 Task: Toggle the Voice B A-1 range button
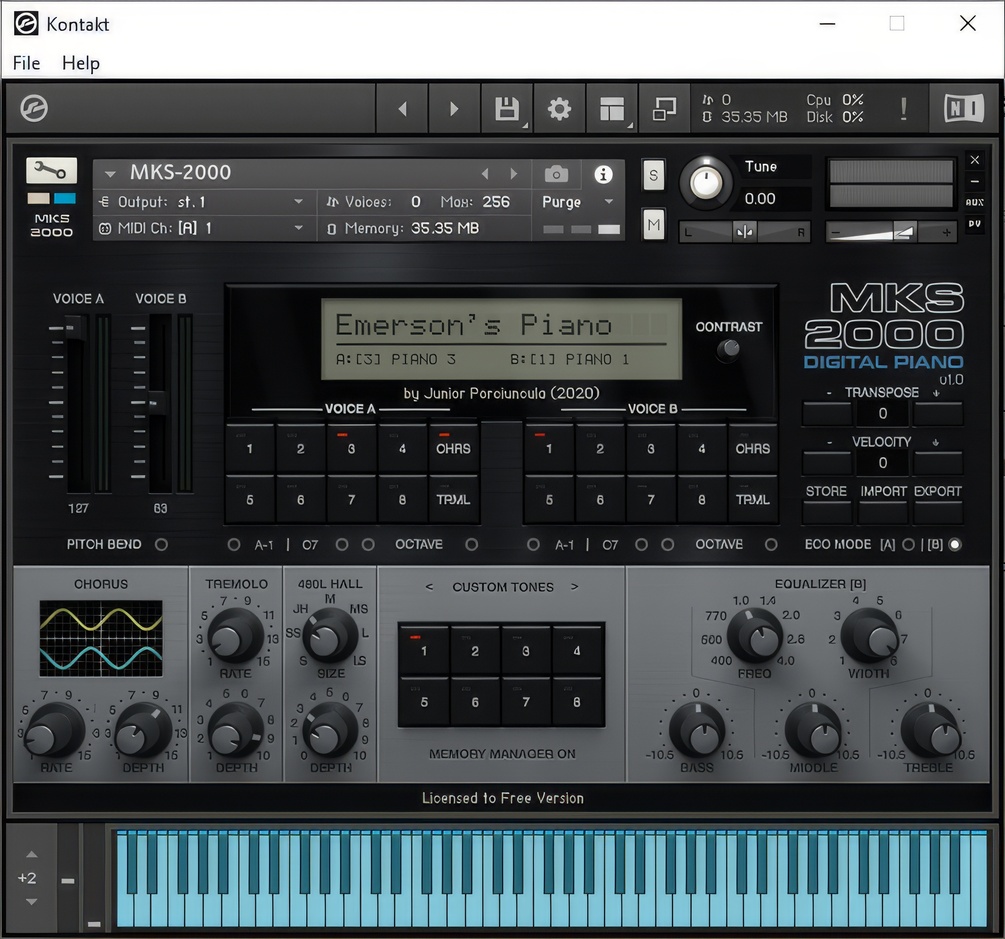point(533,544)
